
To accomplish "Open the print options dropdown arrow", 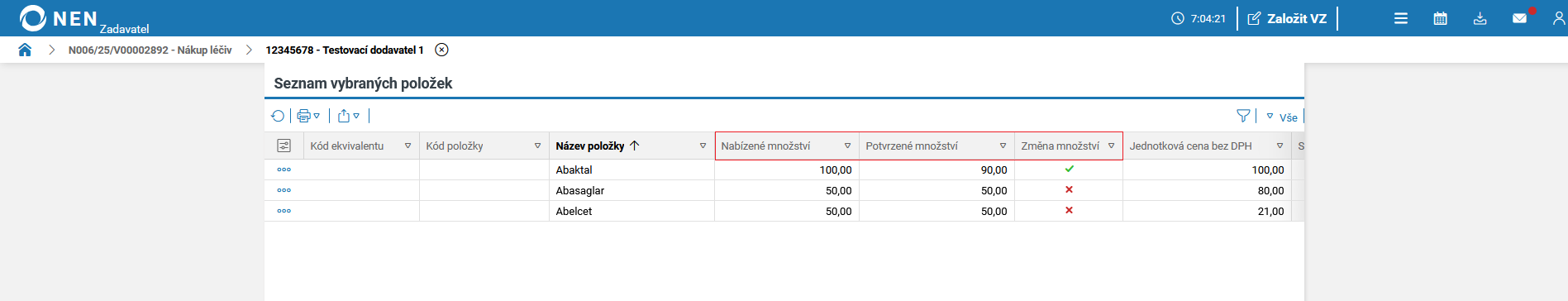I will coord(317,117).
